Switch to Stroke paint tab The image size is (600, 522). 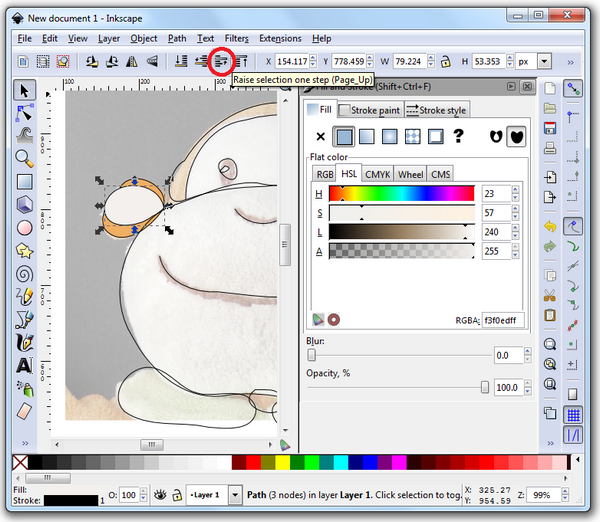pyautogui.click(x=370, y=110)
